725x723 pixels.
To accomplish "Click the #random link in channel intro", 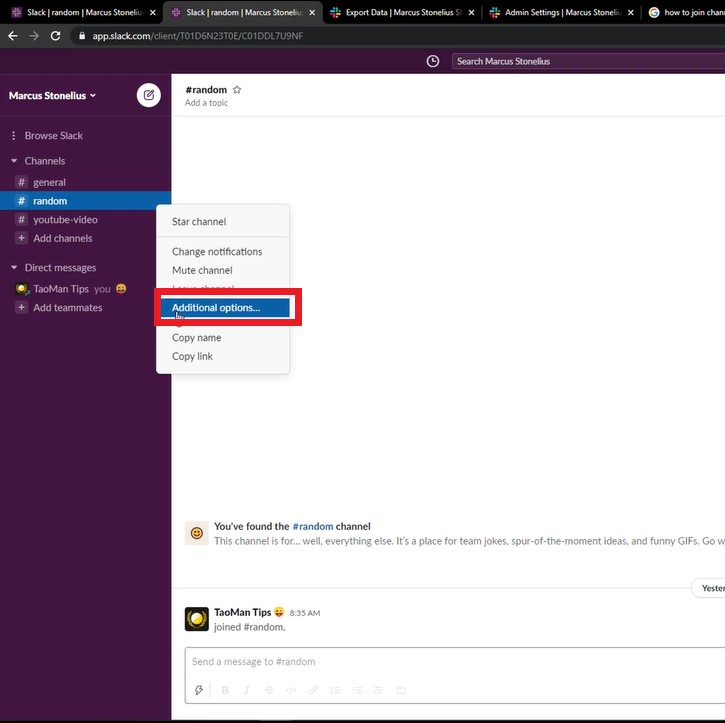I will tap(313, 526).
